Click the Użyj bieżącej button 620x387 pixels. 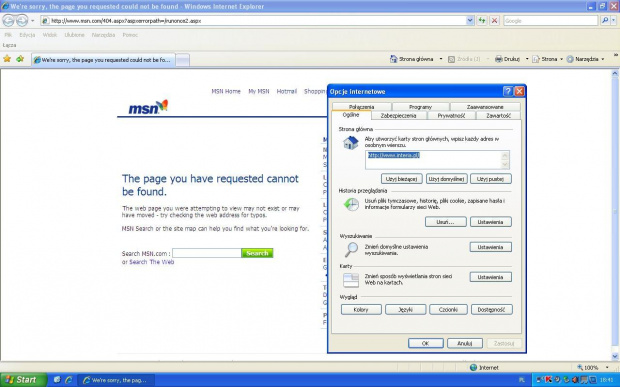(402, 179)
